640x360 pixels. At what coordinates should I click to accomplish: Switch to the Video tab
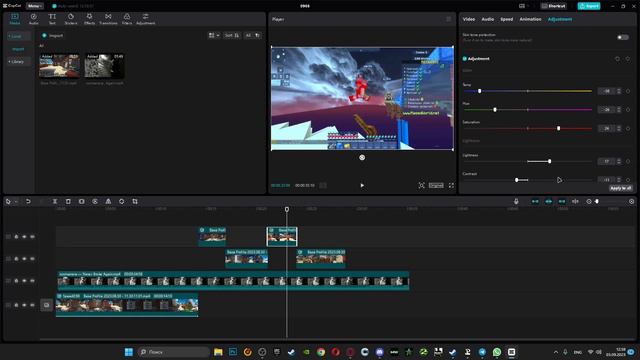tap(469, 19)
